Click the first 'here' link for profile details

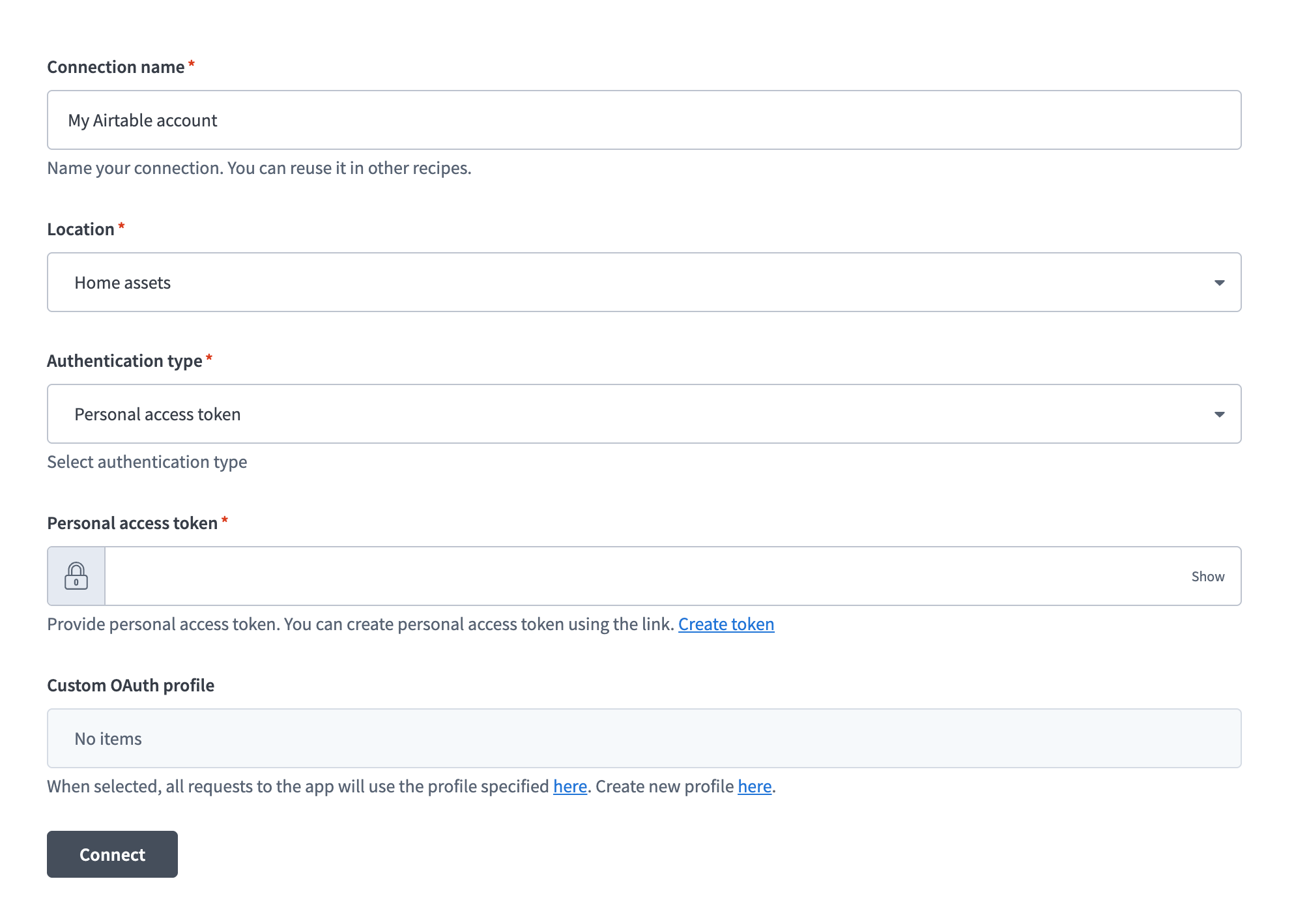[x=569, y=787]
